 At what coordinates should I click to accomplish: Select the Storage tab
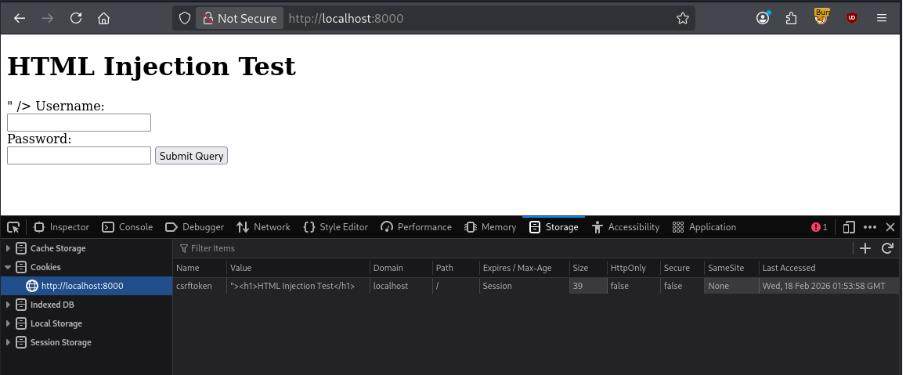pyautogui.click(x=553, y=227)
